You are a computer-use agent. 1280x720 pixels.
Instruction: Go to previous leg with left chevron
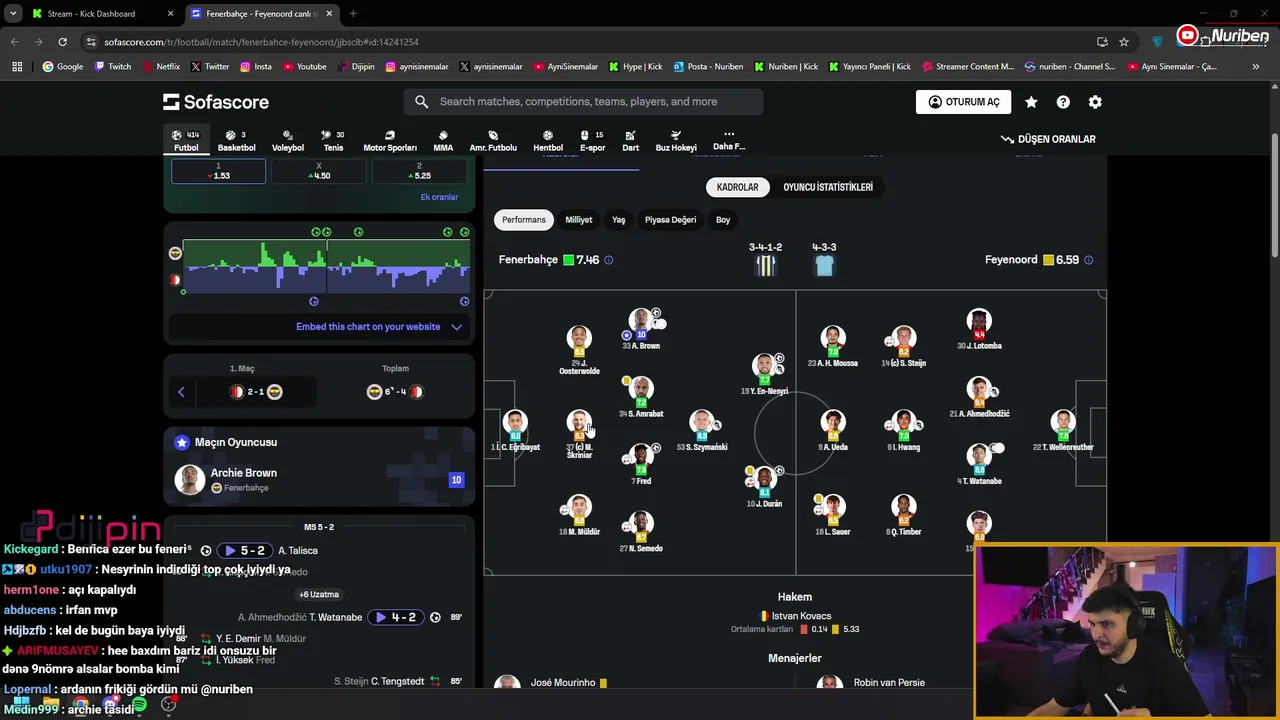tap(181, 392)
